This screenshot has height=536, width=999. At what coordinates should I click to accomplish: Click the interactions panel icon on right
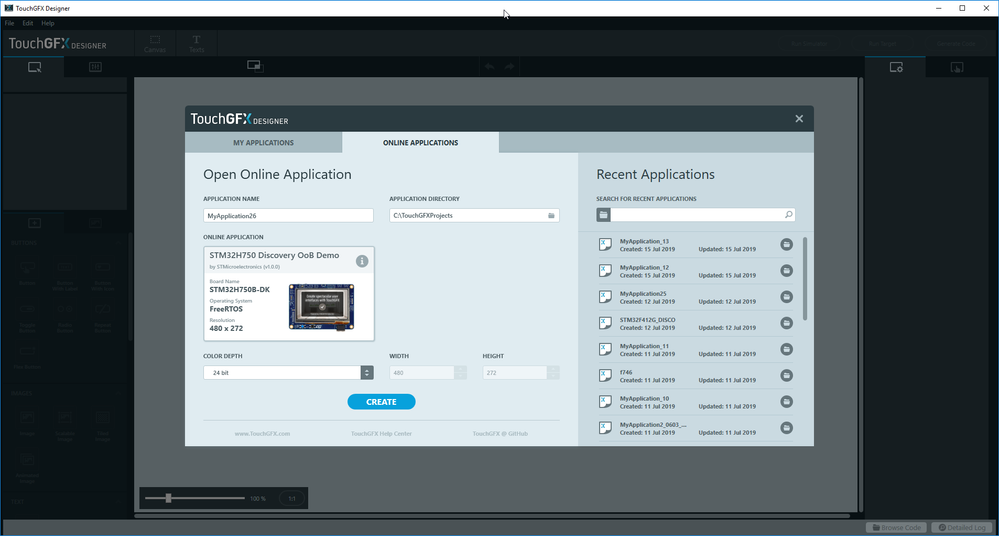(957, 67)
